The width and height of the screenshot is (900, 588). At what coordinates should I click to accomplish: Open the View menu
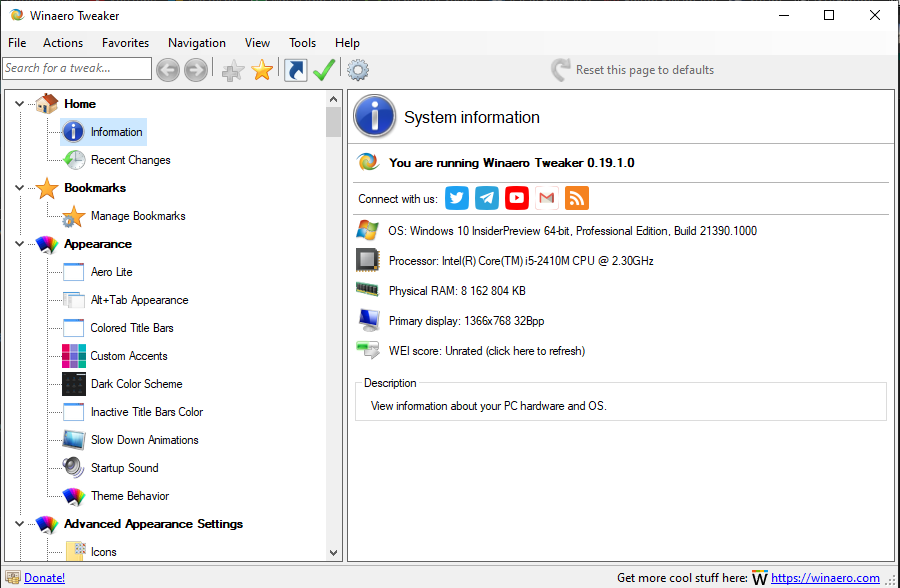click(257, 42)
